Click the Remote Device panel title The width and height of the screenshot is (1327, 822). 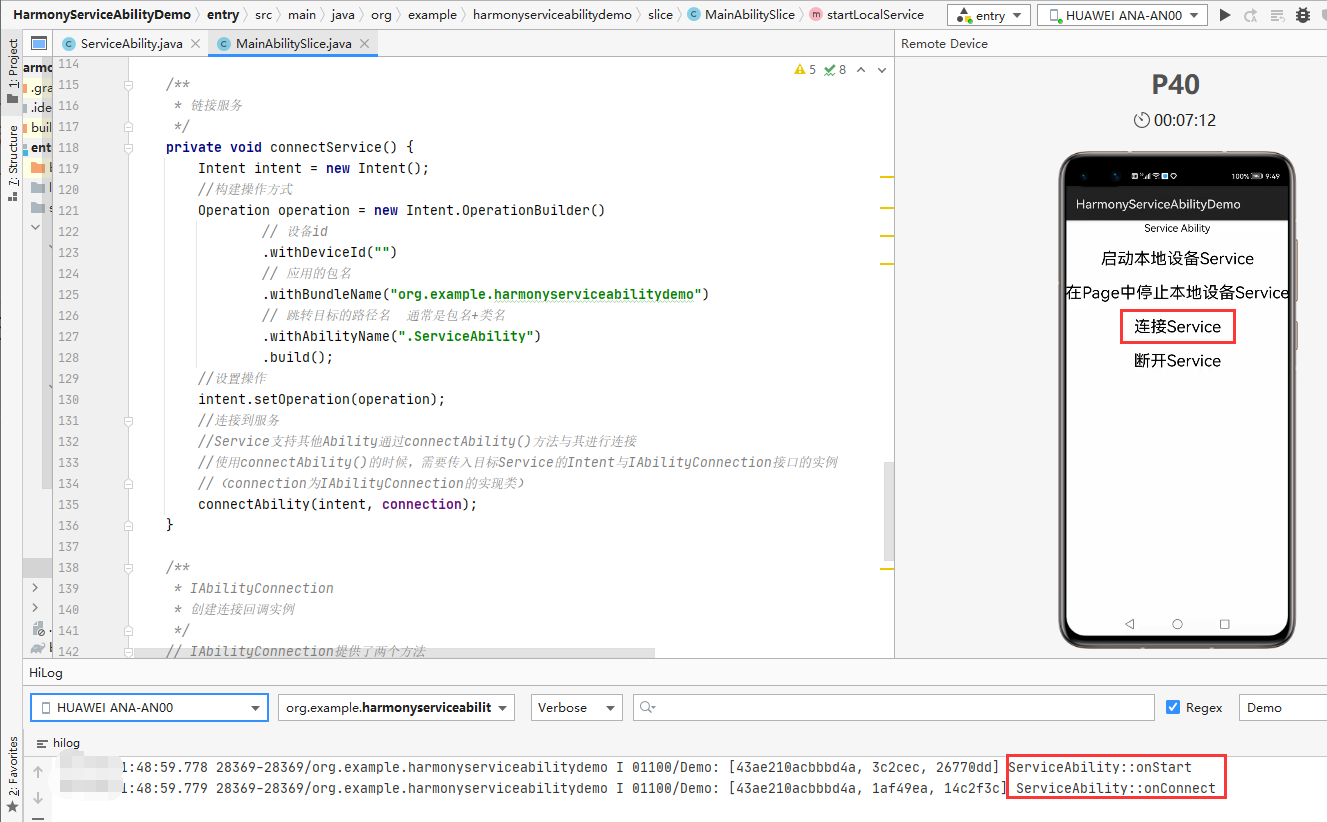944,44
